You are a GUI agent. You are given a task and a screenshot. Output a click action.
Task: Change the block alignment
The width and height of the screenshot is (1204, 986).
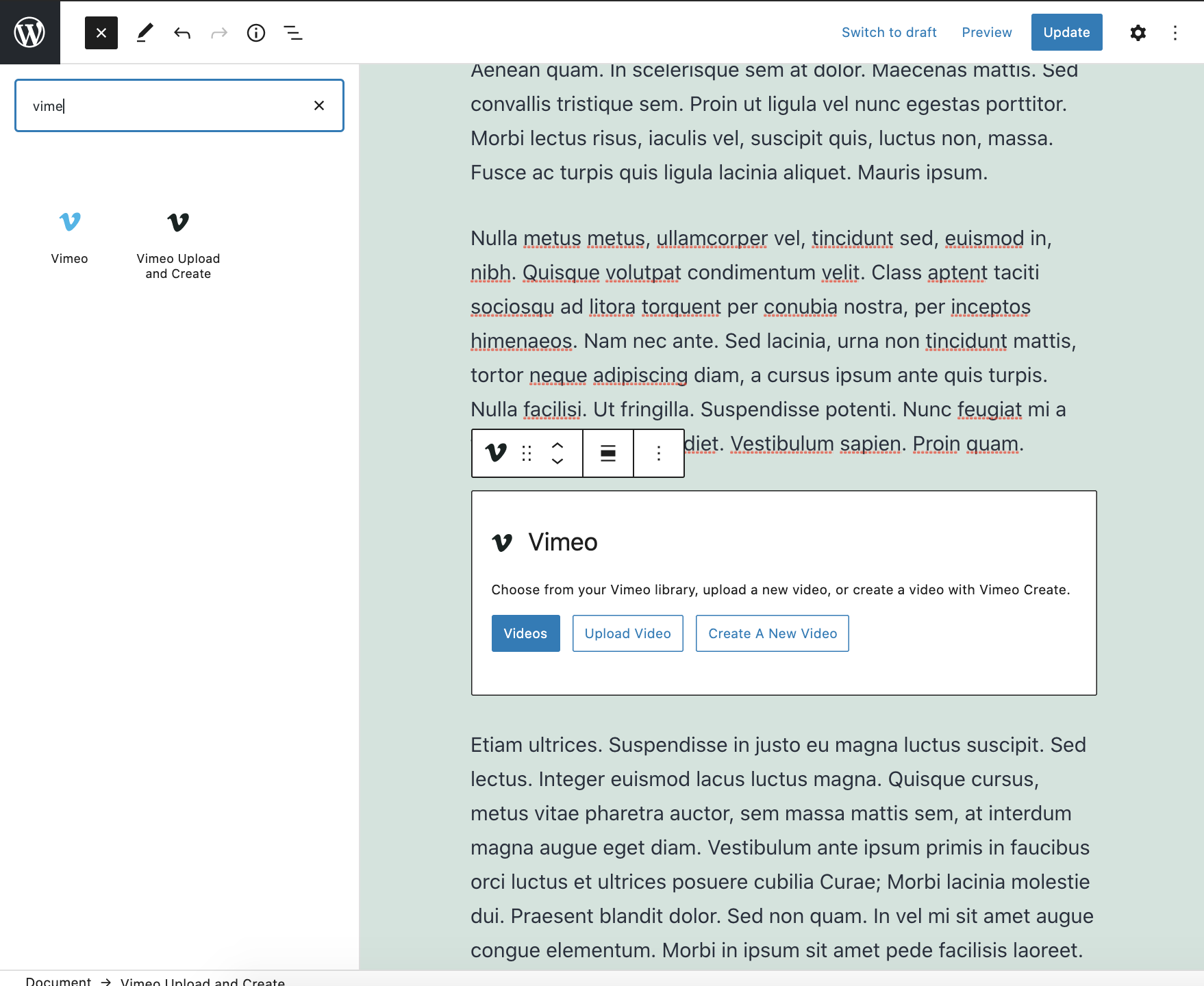(x=608, y=453)
